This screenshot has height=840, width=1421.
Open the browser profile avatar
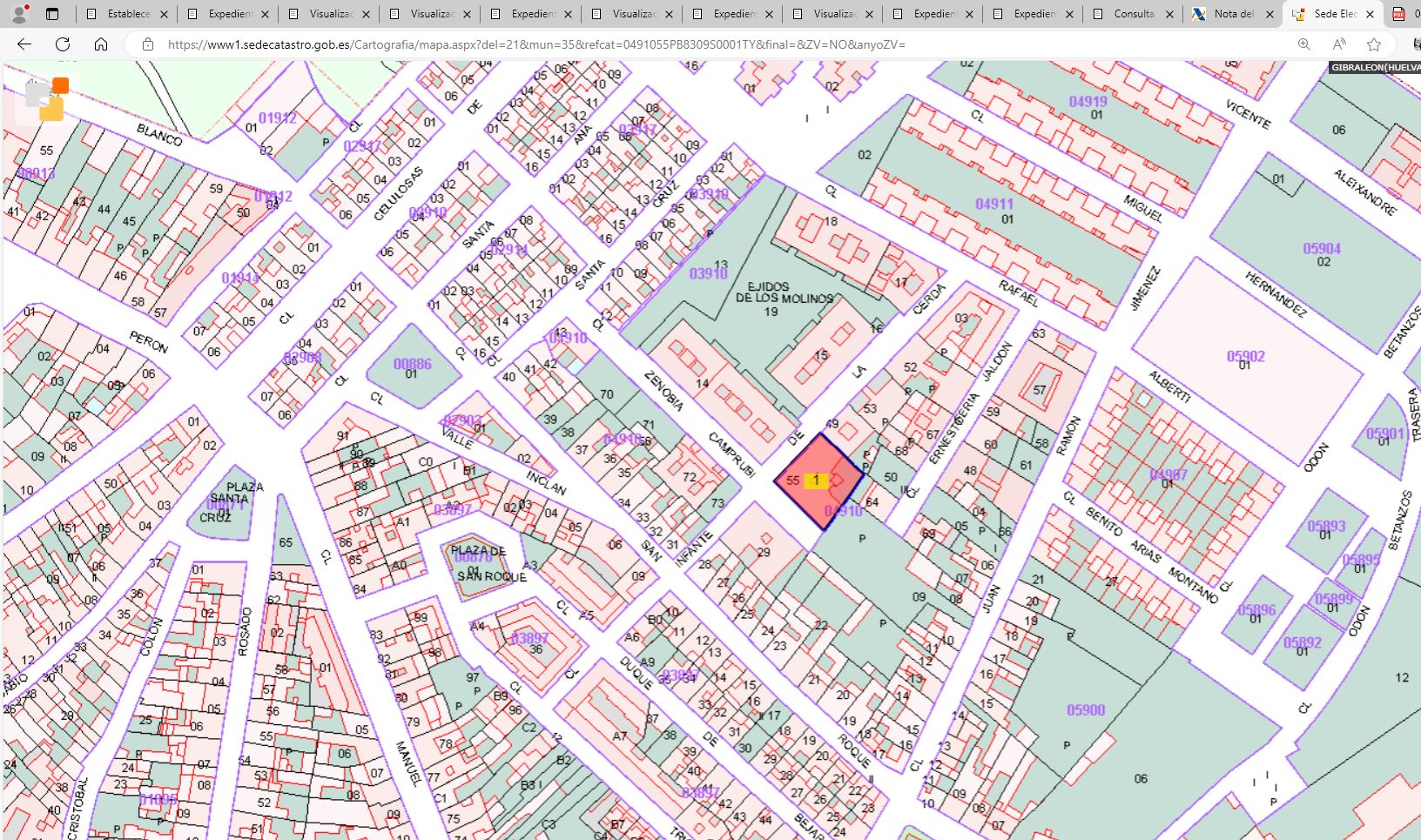pyautogui.click(x=19, y=14)
